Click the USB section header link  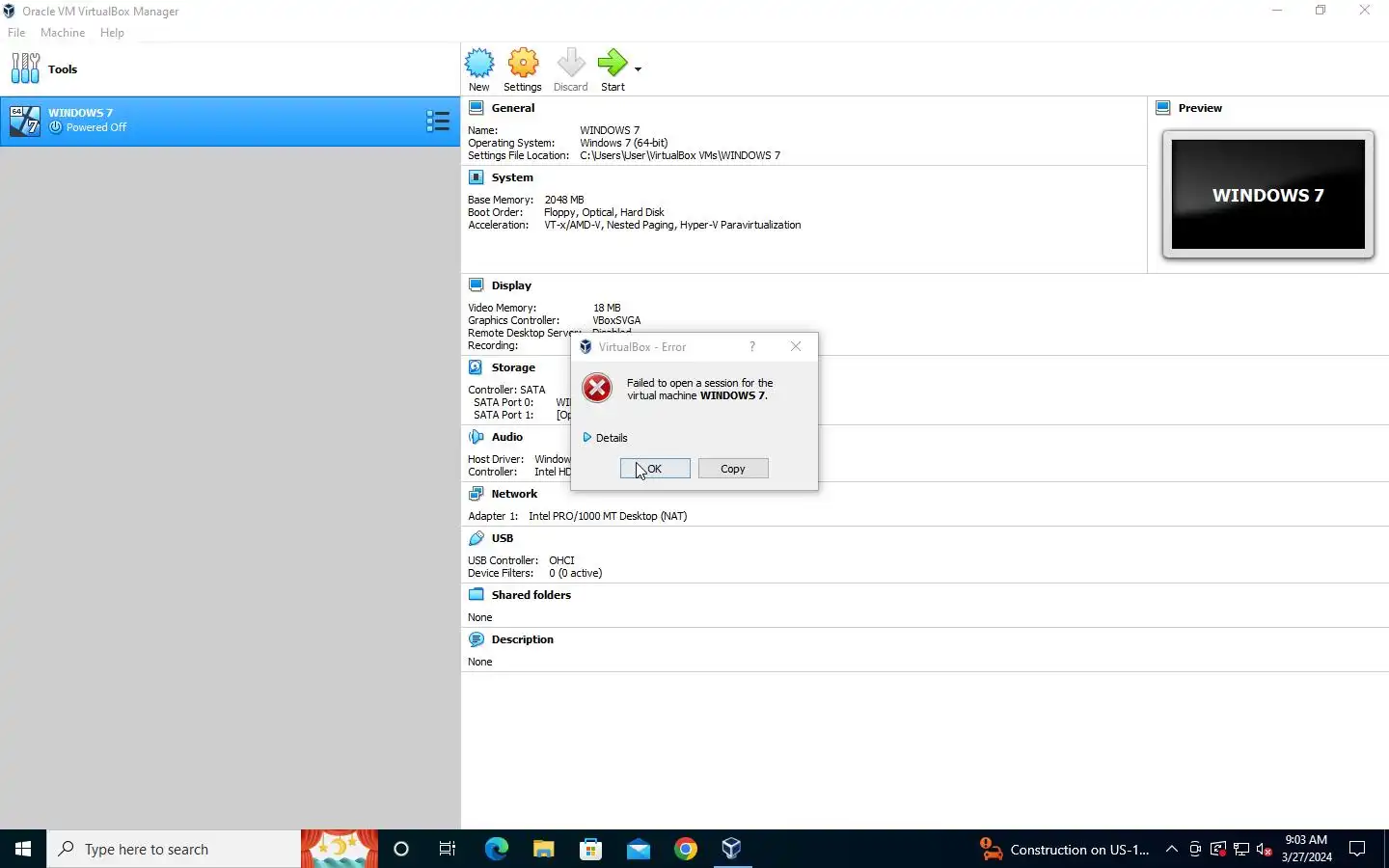[x=503, y=538]
